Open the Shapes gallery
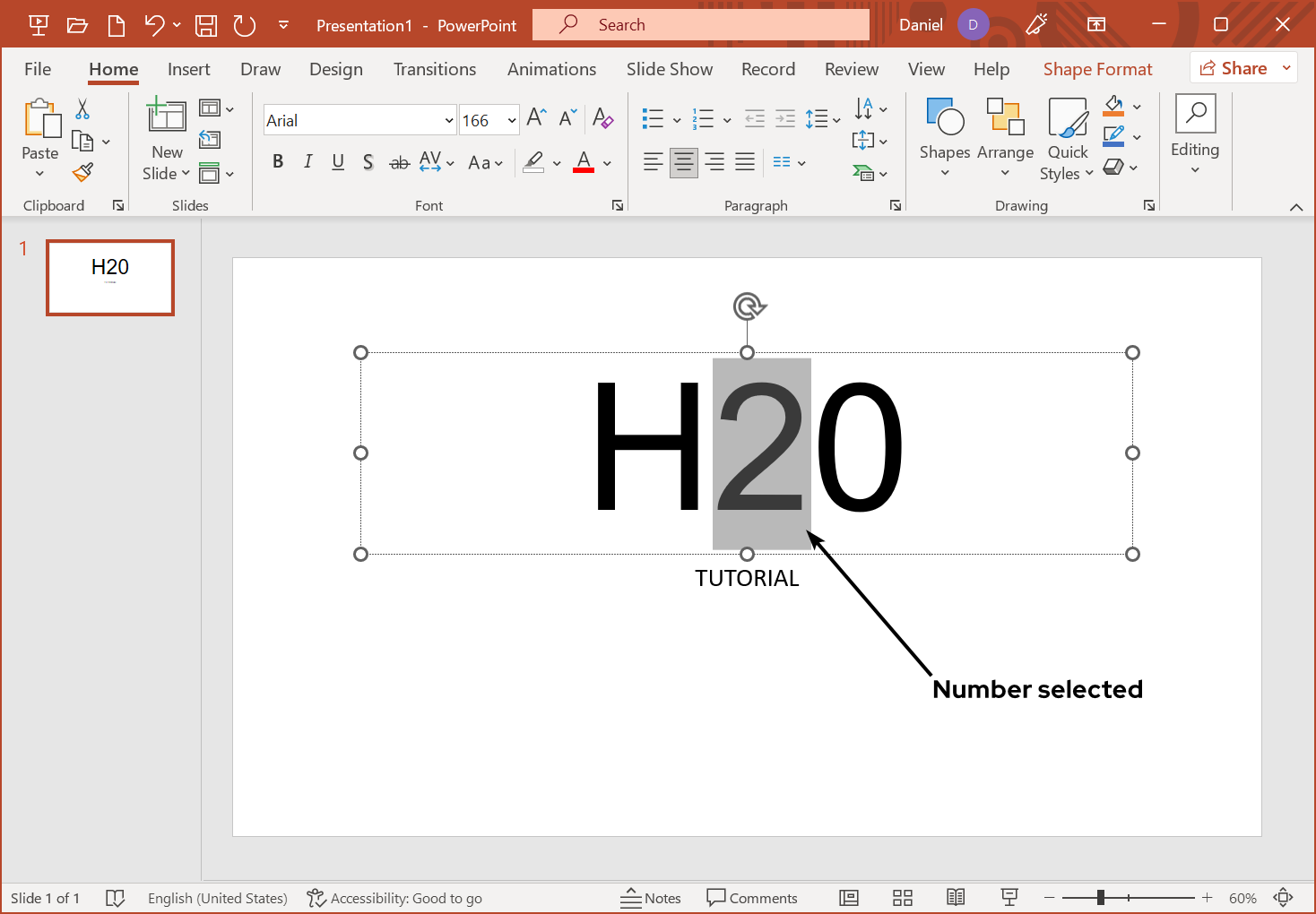Image resolution: width=1316 pixels, height=914 pixels. (x=944, y=139)
